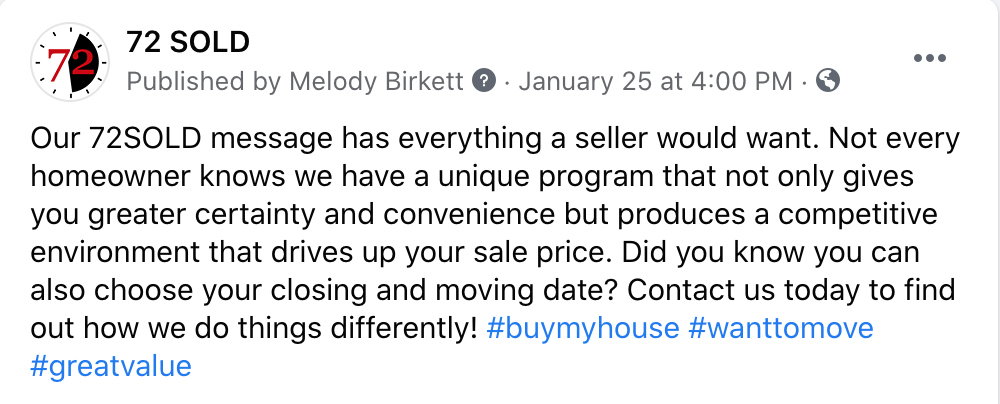Follow the #wanttomove hashtag
Viewport: 1000px width, 404px height.
pyautogui.click(x=781, y=329)
